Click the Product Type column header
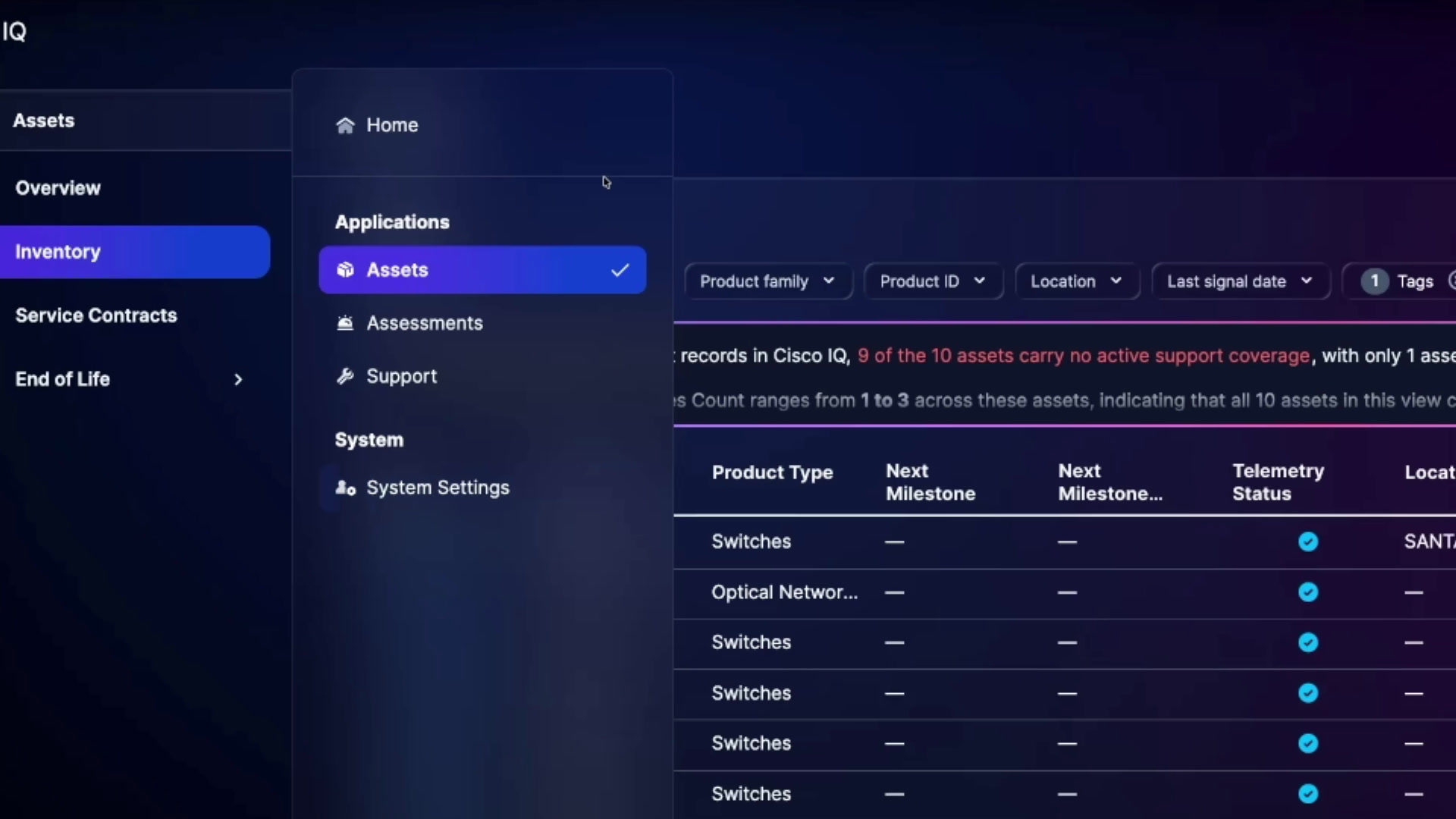The image size is (1456, 819). (772, 472)
